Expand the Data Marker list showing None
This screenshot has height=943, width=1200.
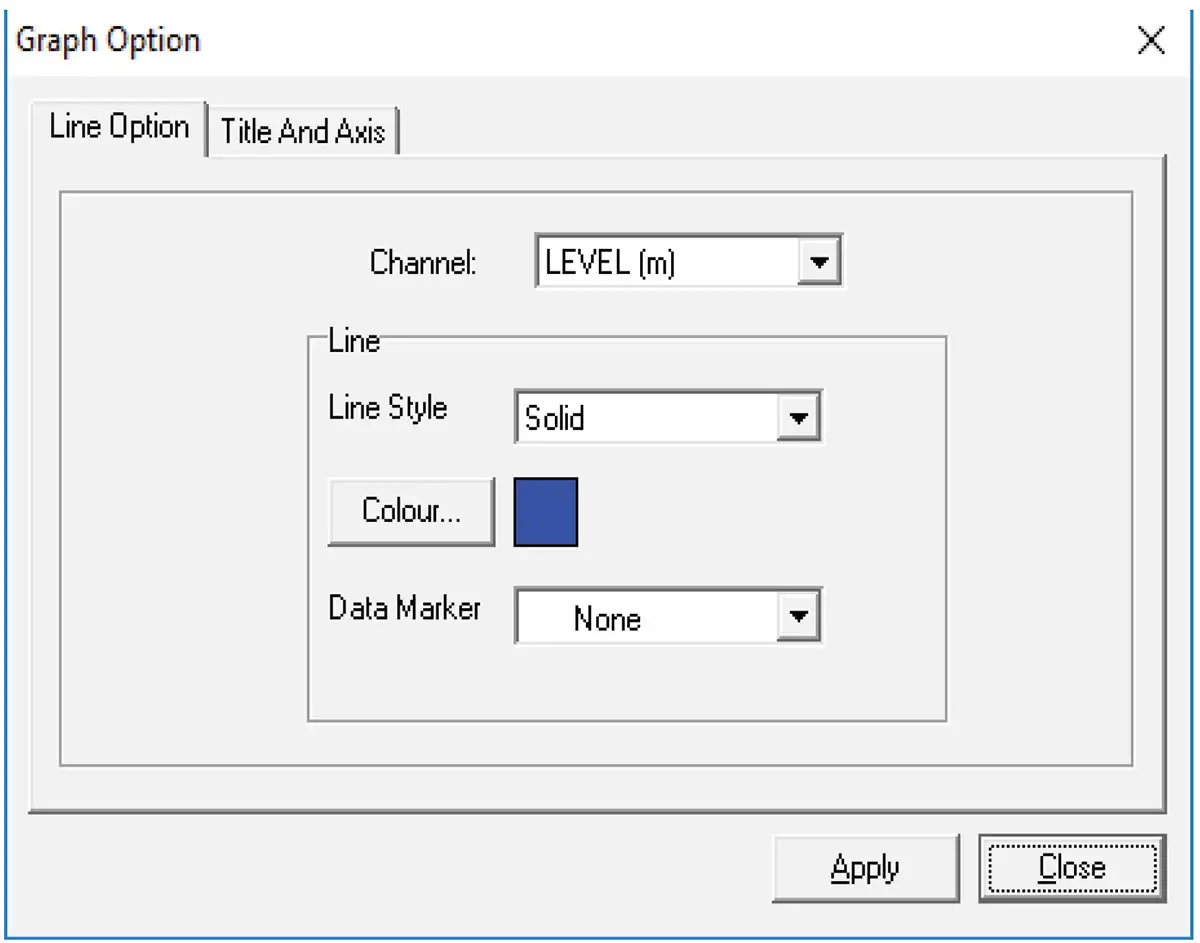pos(797,616)
